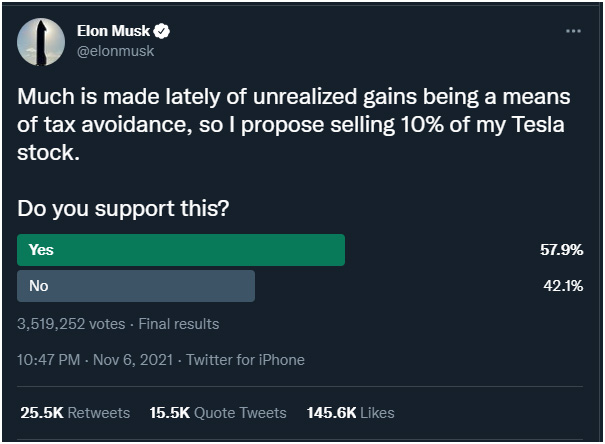This screenshot has width=605, height=444.
Task: Click the blue verified checkmark badge
Action: (162, 31)
